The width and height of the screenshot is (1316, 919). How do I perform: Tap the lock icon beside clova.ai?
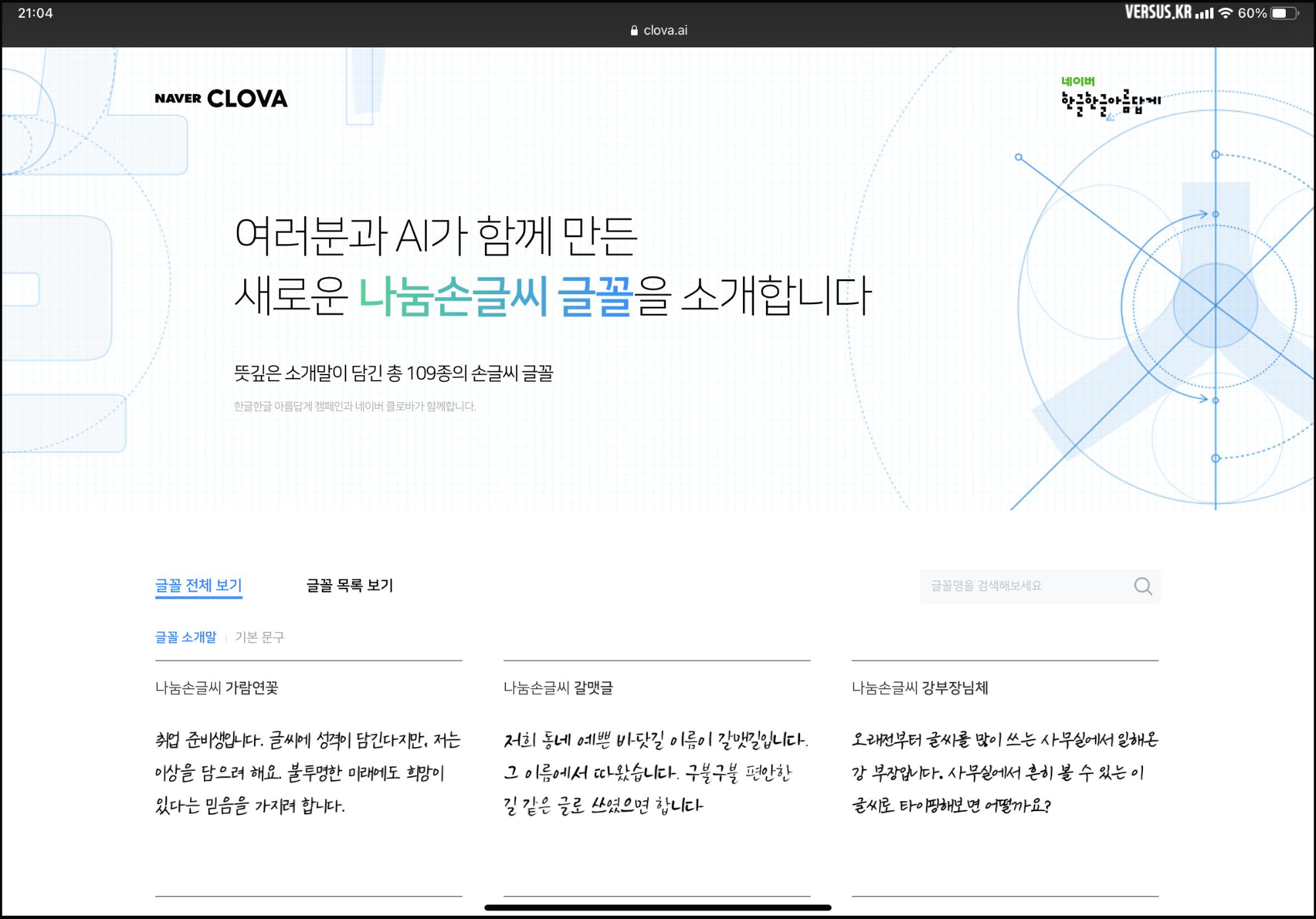point(634,30)
